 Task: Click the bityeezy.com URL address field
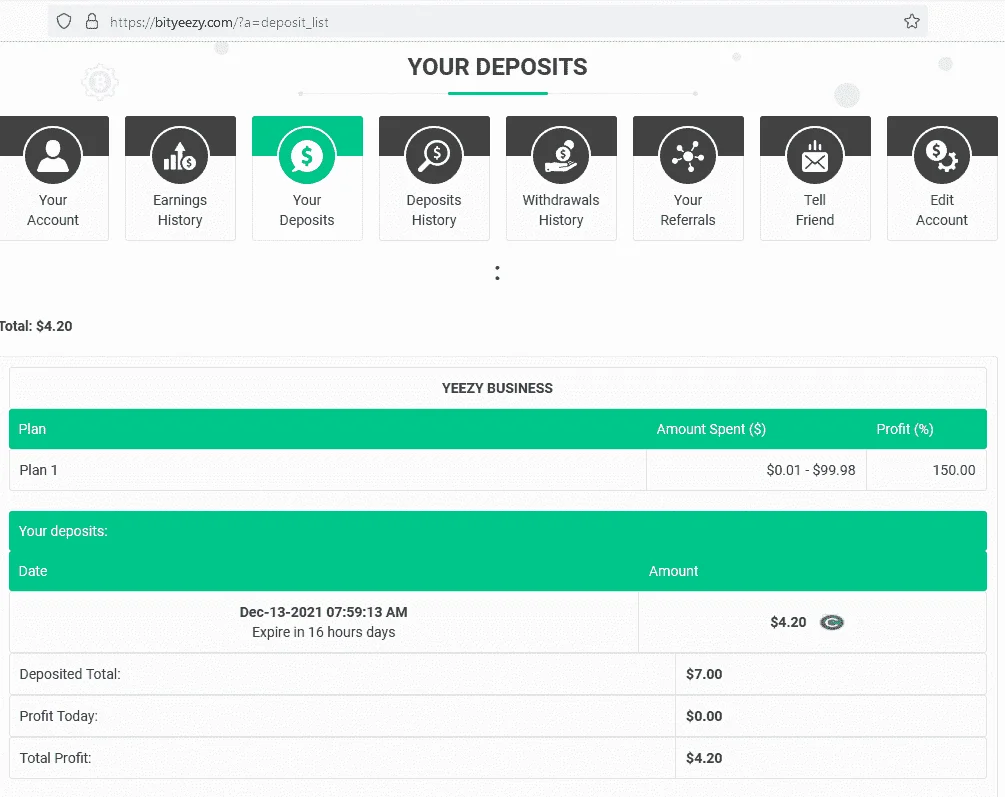(487, 22)
